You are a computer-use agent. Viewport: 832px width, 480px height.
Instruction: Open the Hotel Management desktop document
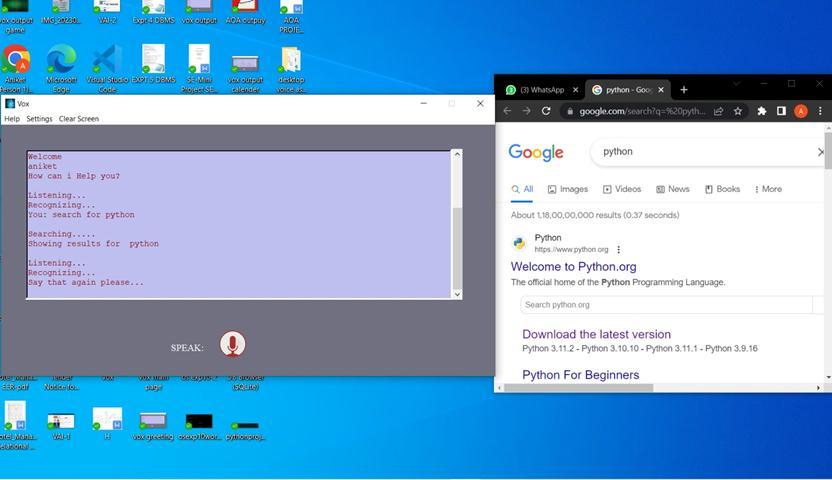click(x=17, y=426)
